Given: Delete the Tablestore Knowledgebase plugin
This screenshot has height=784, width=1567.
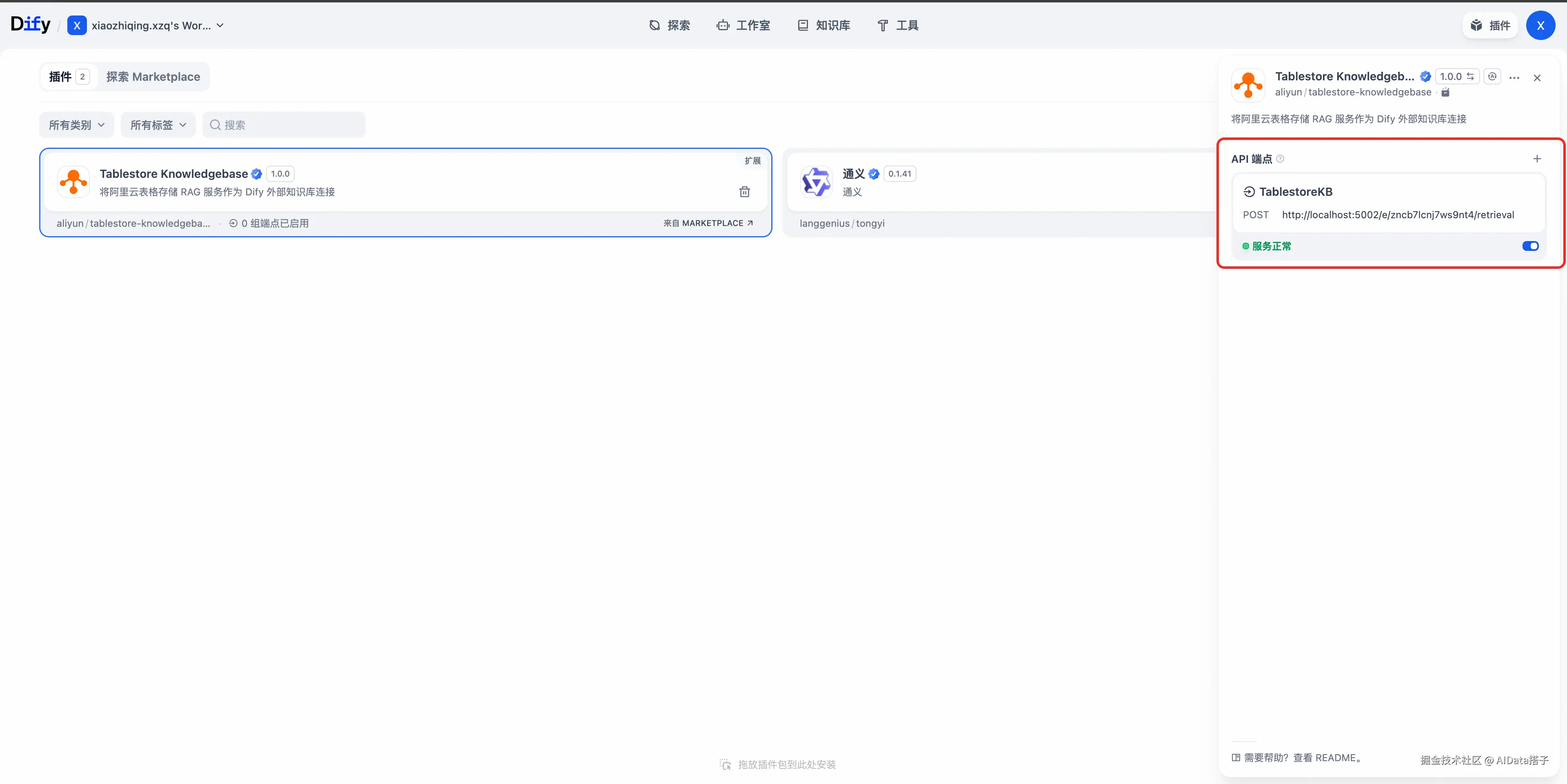Looking at the screenshot, I should pos(745,192).
